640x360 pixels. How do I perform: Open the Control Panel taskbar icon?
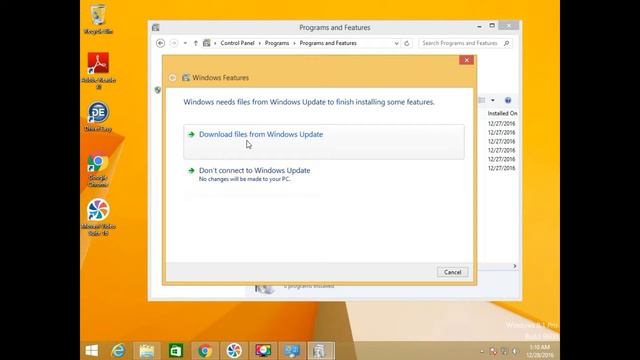pos(292,351)
